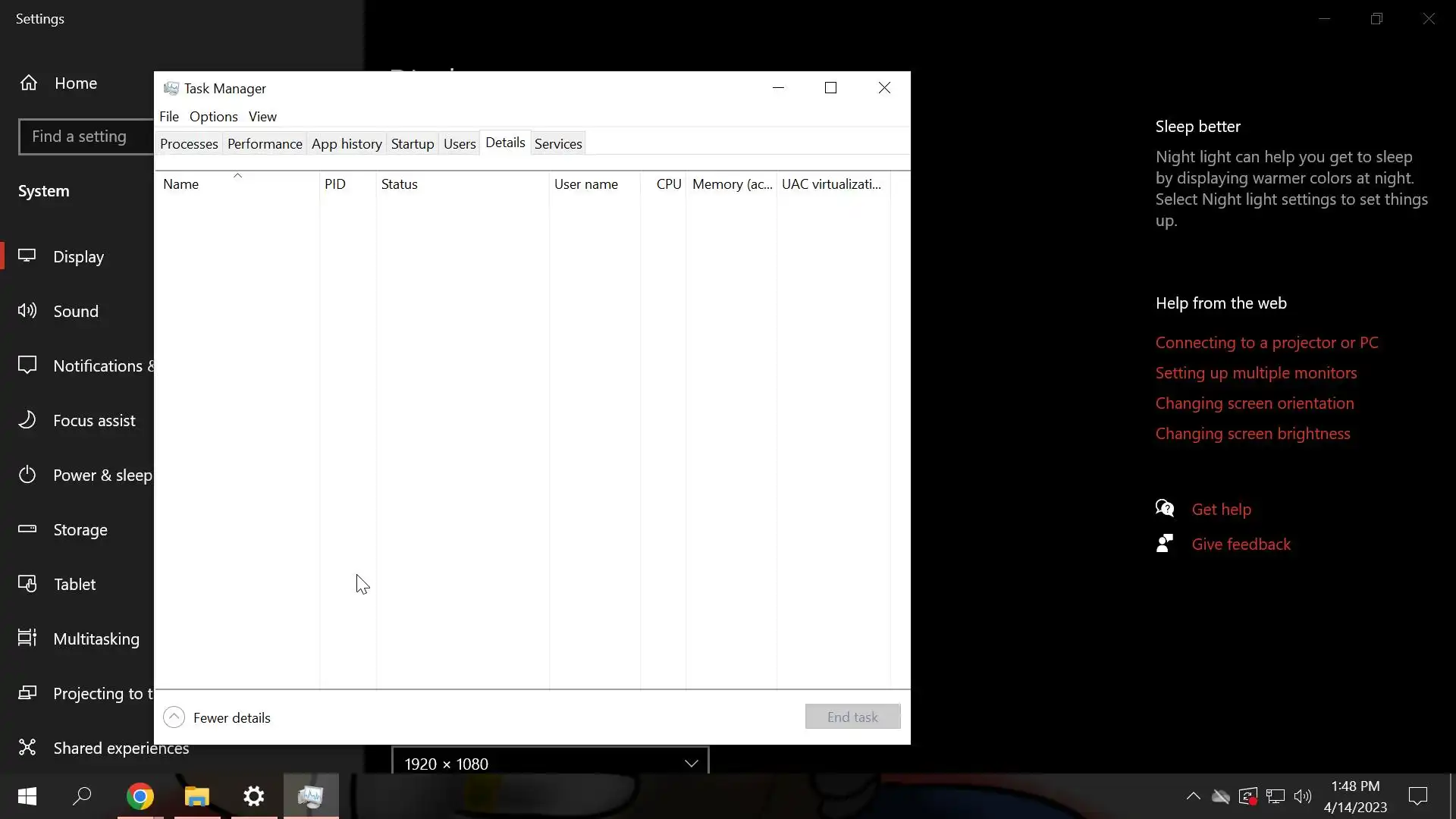1456x819 pixels.
Task: Collapse Task Manager with Fewer details
Action: (217, 717)
